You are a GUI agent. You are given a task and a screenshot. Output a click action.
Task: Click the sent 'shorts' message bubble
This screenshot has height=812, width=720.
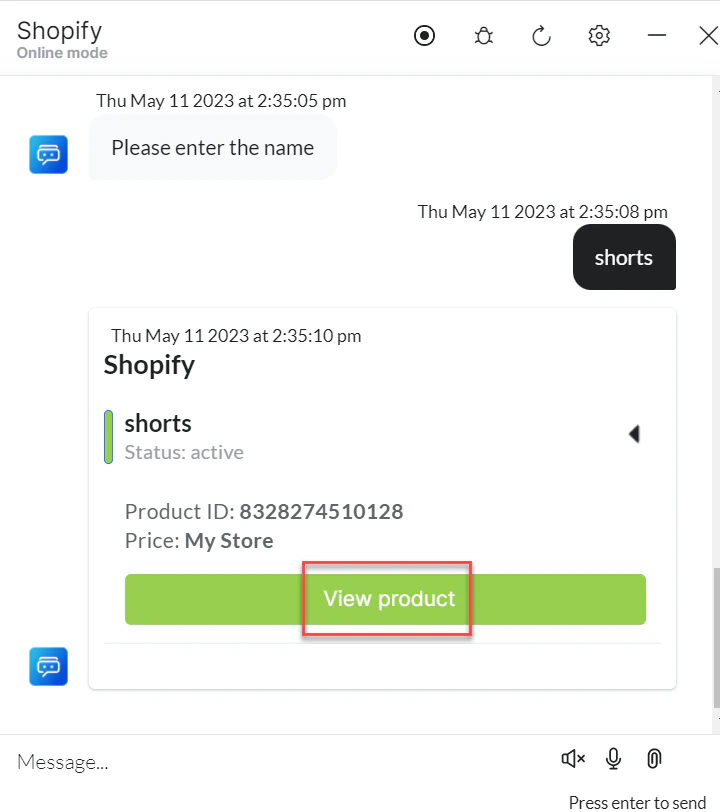623,257
